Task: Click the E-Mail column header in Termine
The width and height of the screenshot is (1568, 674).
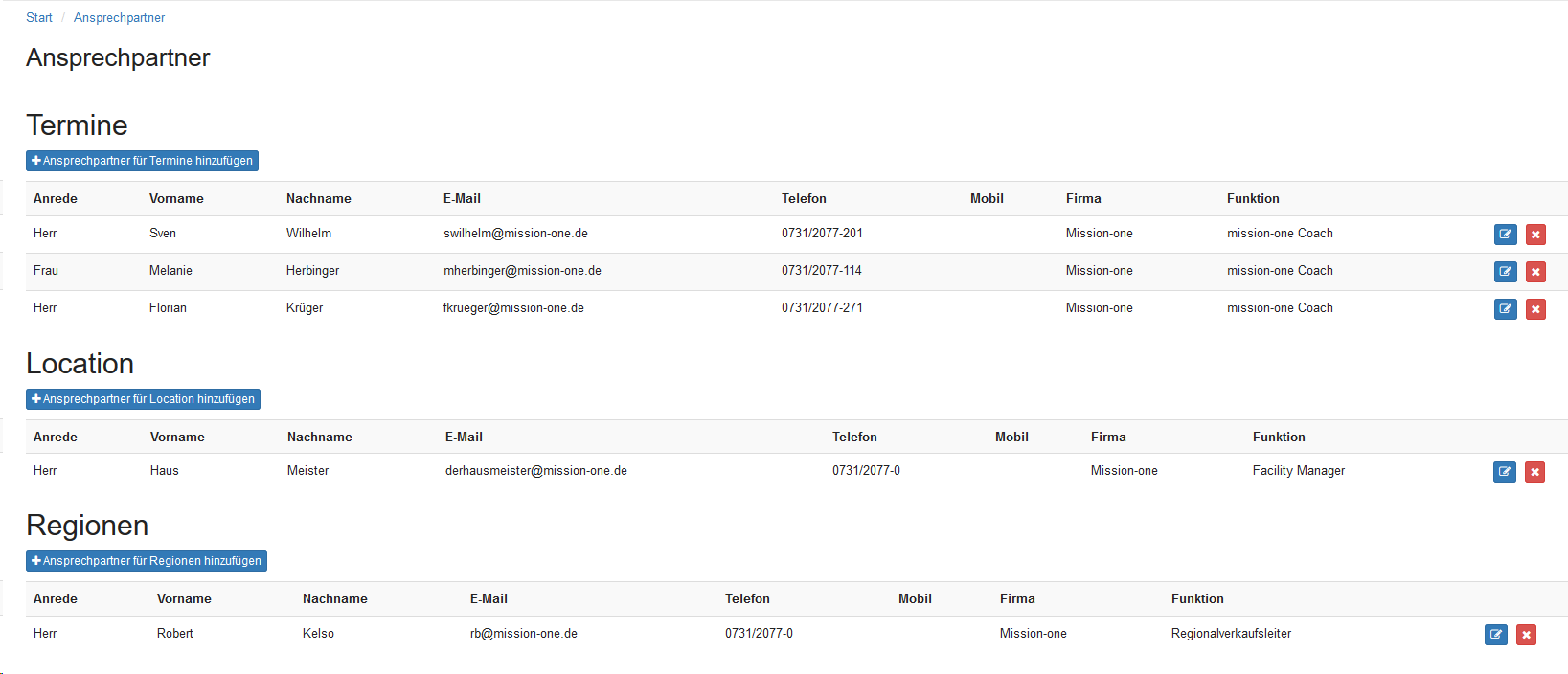Action: [x=462, y=199]
